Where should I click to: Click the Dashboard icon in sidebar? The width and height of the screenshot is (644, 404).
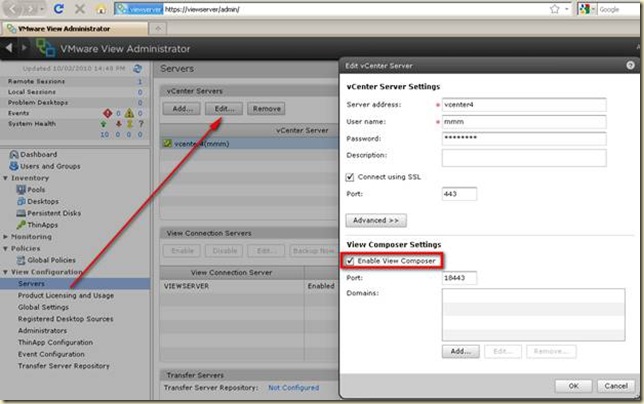[x=14, y=154]
